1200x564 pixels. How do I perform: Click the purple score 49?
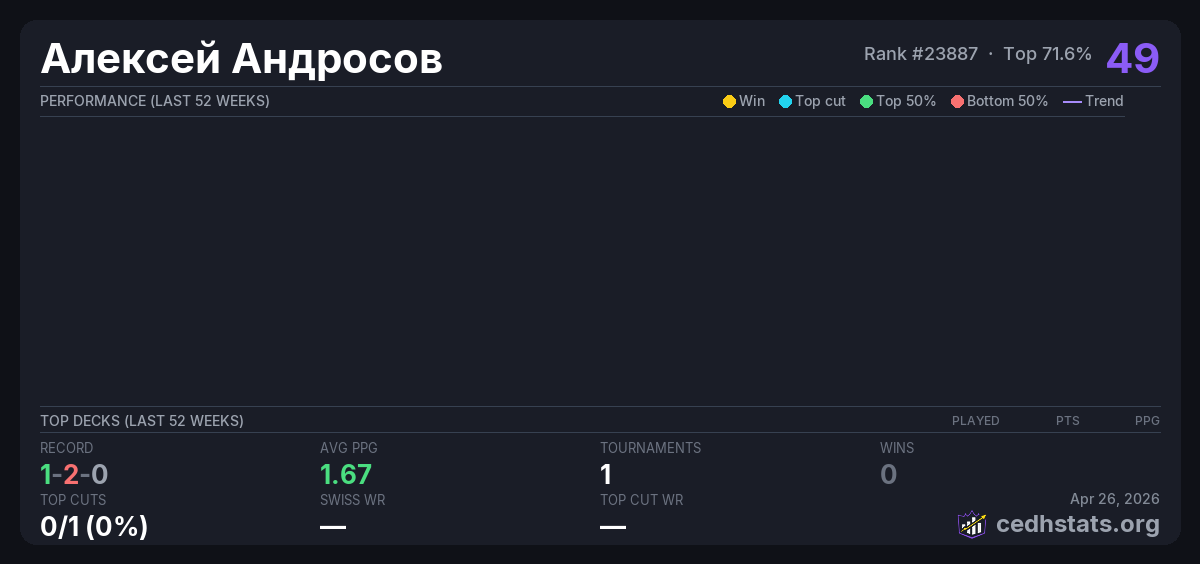point(1132,58)
